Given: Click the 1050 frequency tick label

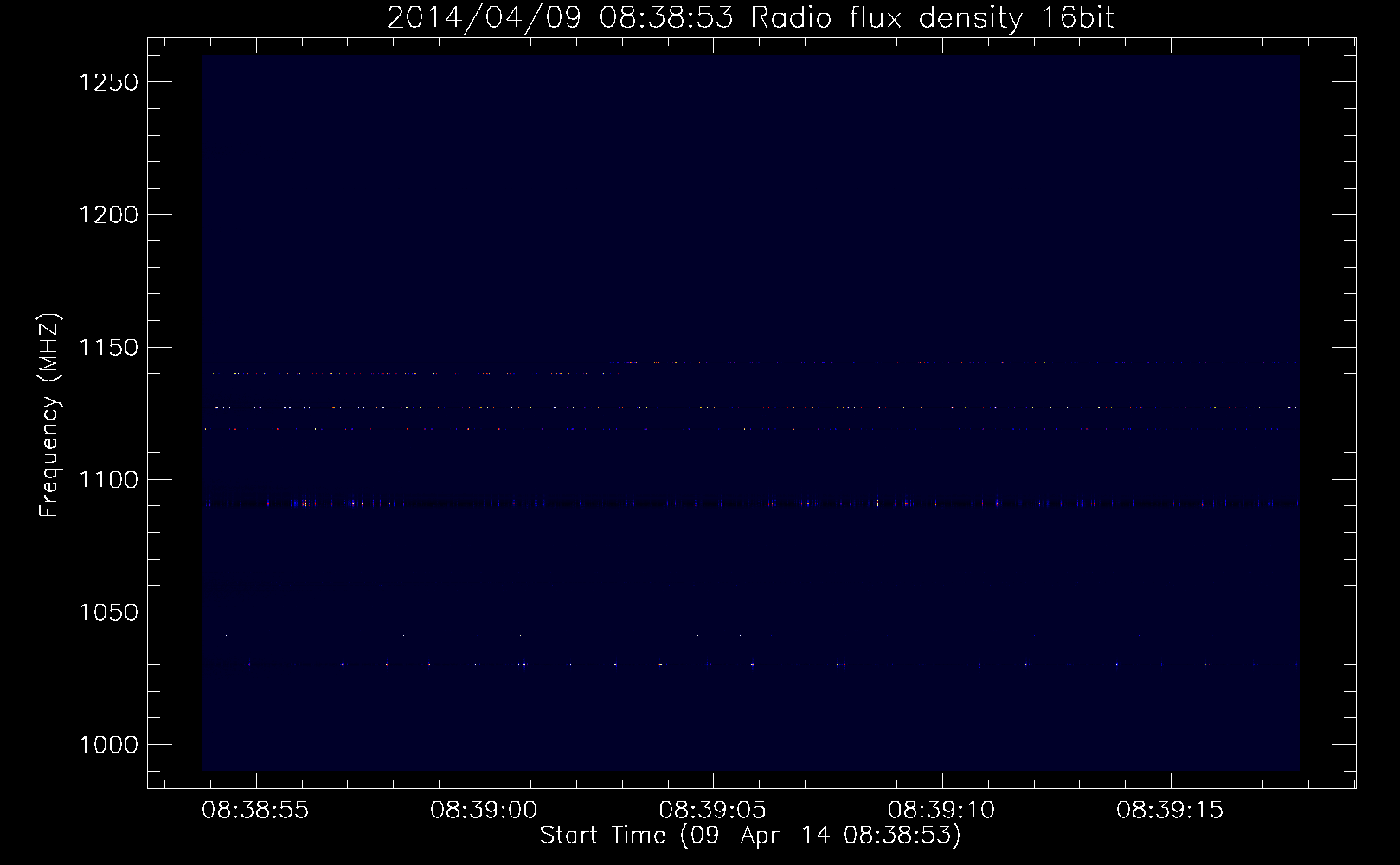Looking at the screenshot, I should [x=108, y=612].
